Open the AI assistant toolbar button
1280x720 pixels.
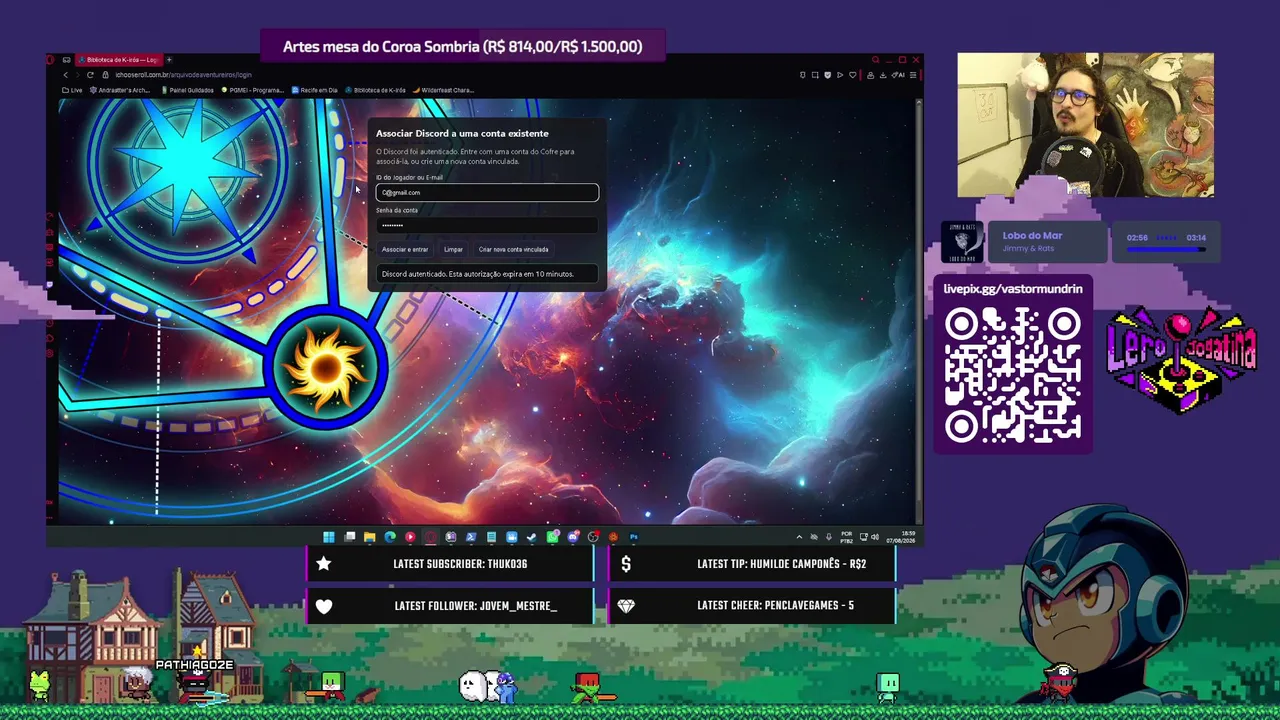(x=898, y=75)
